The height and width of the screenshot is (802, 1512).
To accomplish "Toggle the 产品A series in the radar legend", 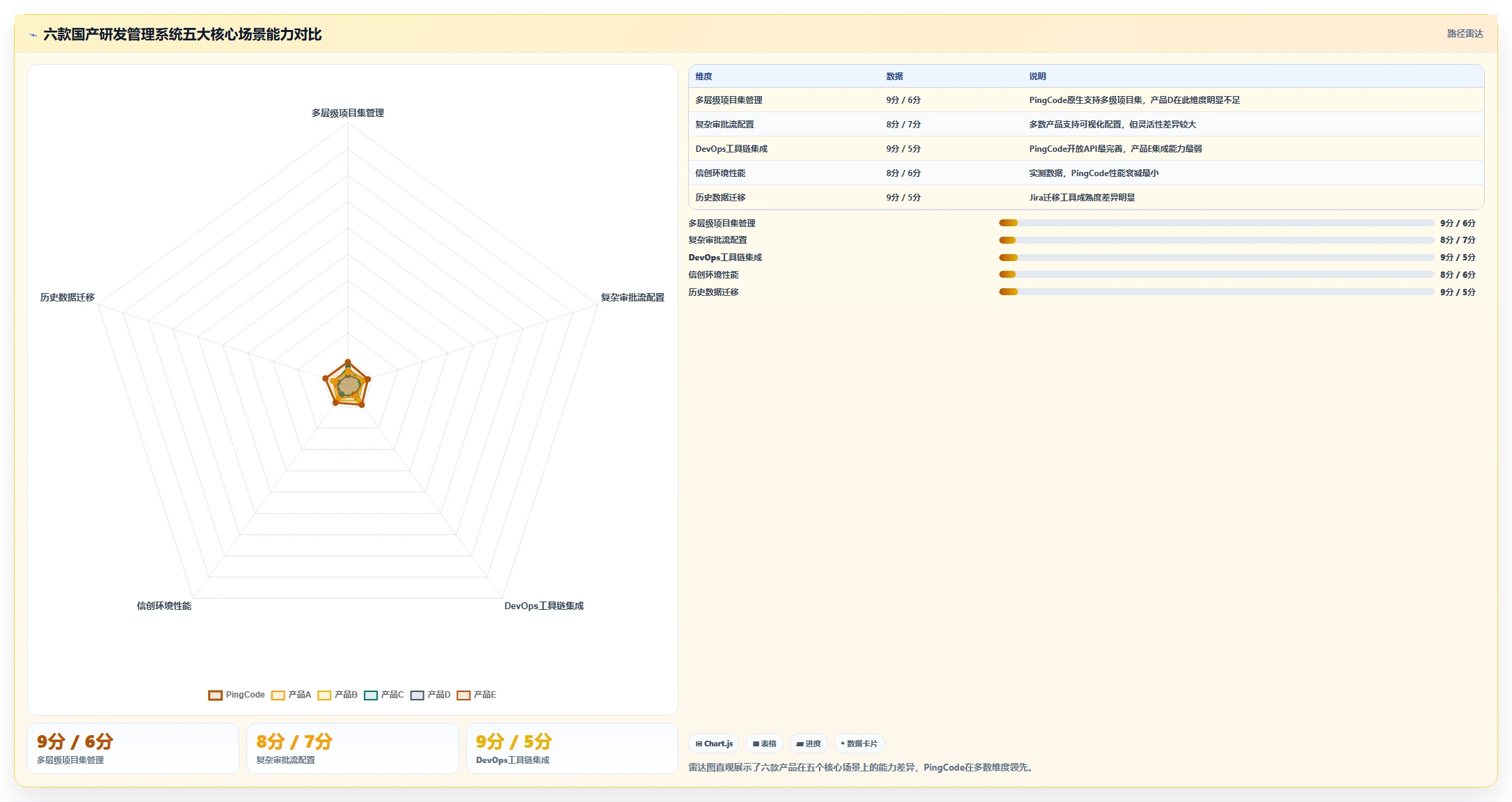I will point(291,695).
